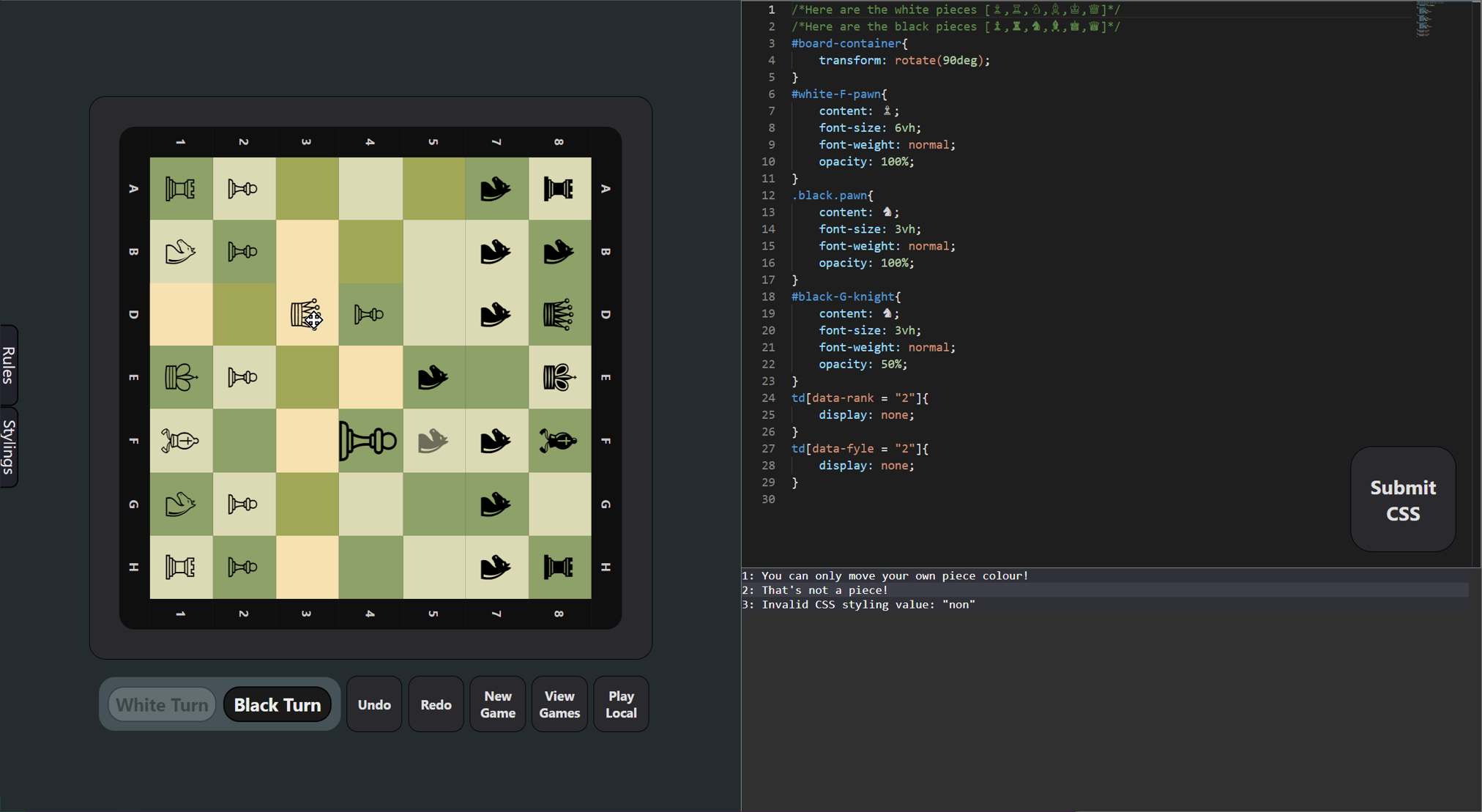Click the black queen on row D
The height and width of the screenshot is (812, 1482).
tap(559, 315)
